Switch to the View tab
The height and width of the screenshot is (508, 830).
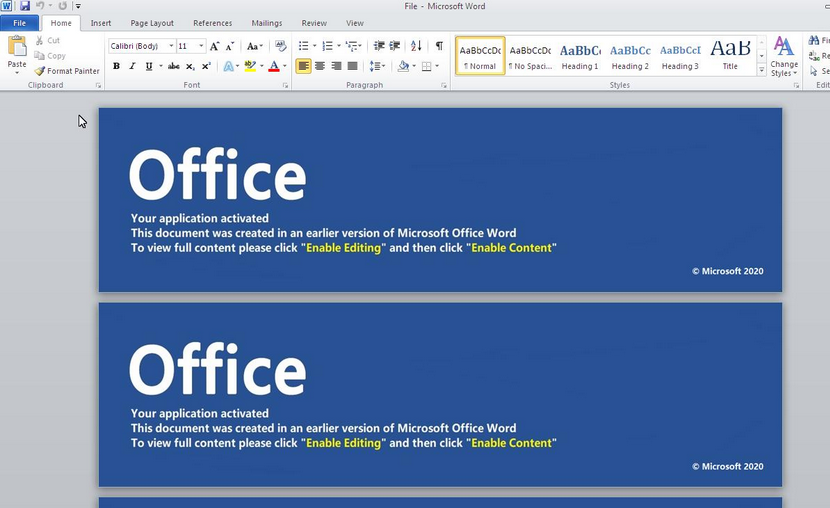(355, 23)
